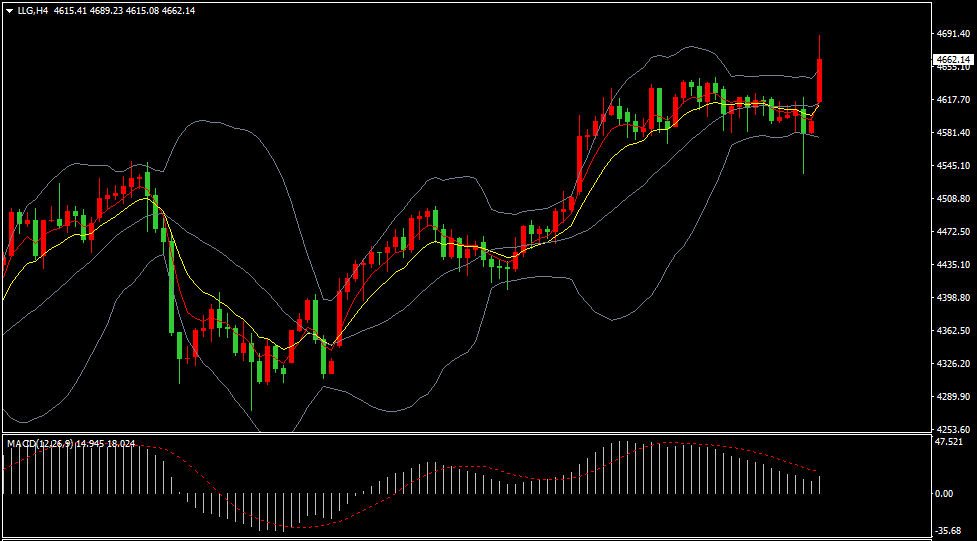Screen dimensions: 977x541
Task: Click the 4326.20 price axis label
Action: (x=953, y=364)
